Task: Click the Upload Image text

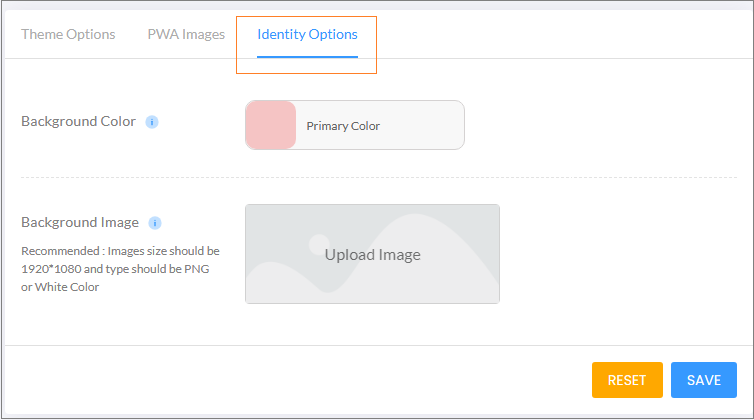Action: point(373,255)
